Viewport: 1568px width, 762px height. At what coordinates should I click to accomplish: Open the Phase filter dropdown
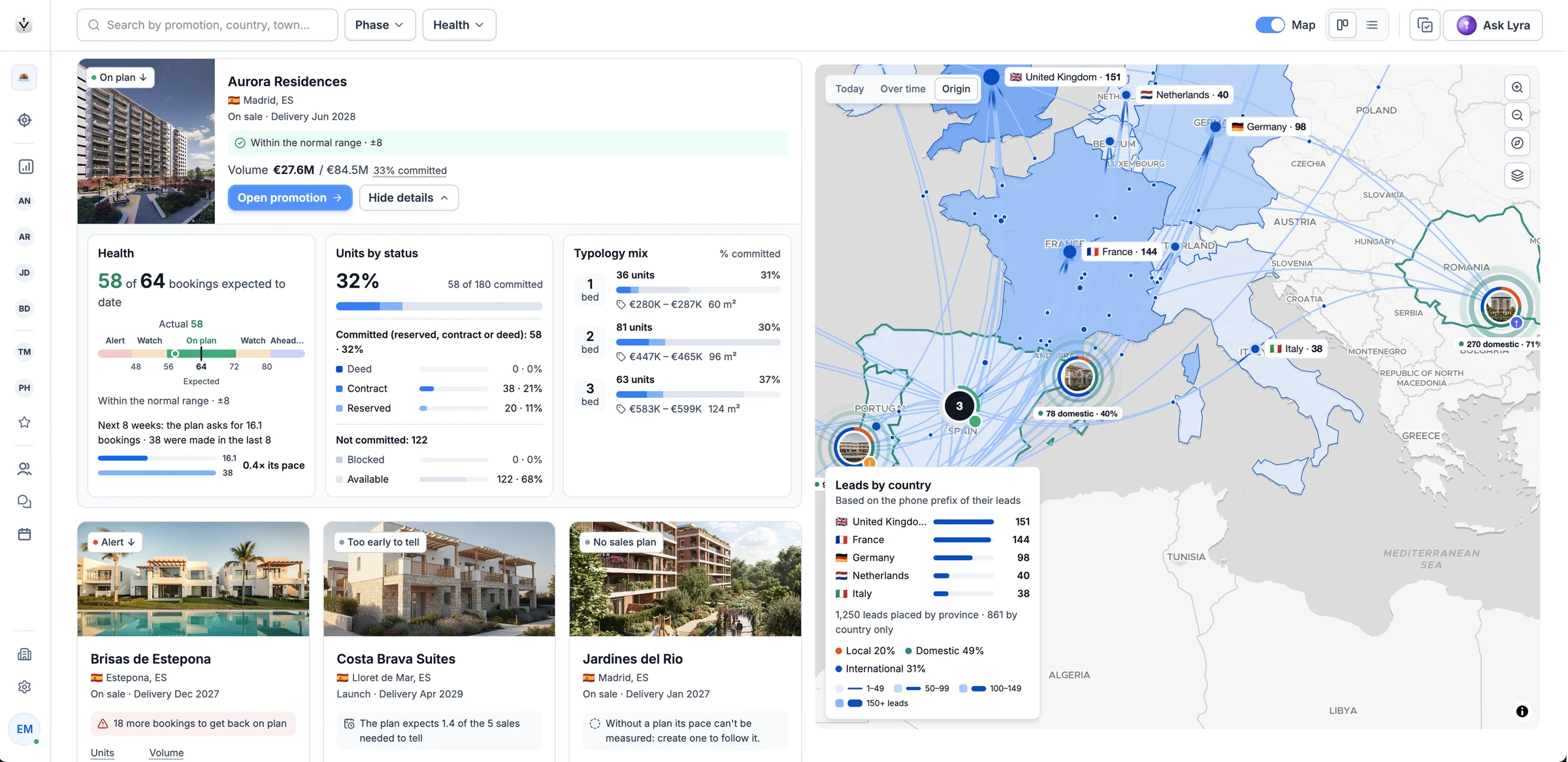coord(380,25)
